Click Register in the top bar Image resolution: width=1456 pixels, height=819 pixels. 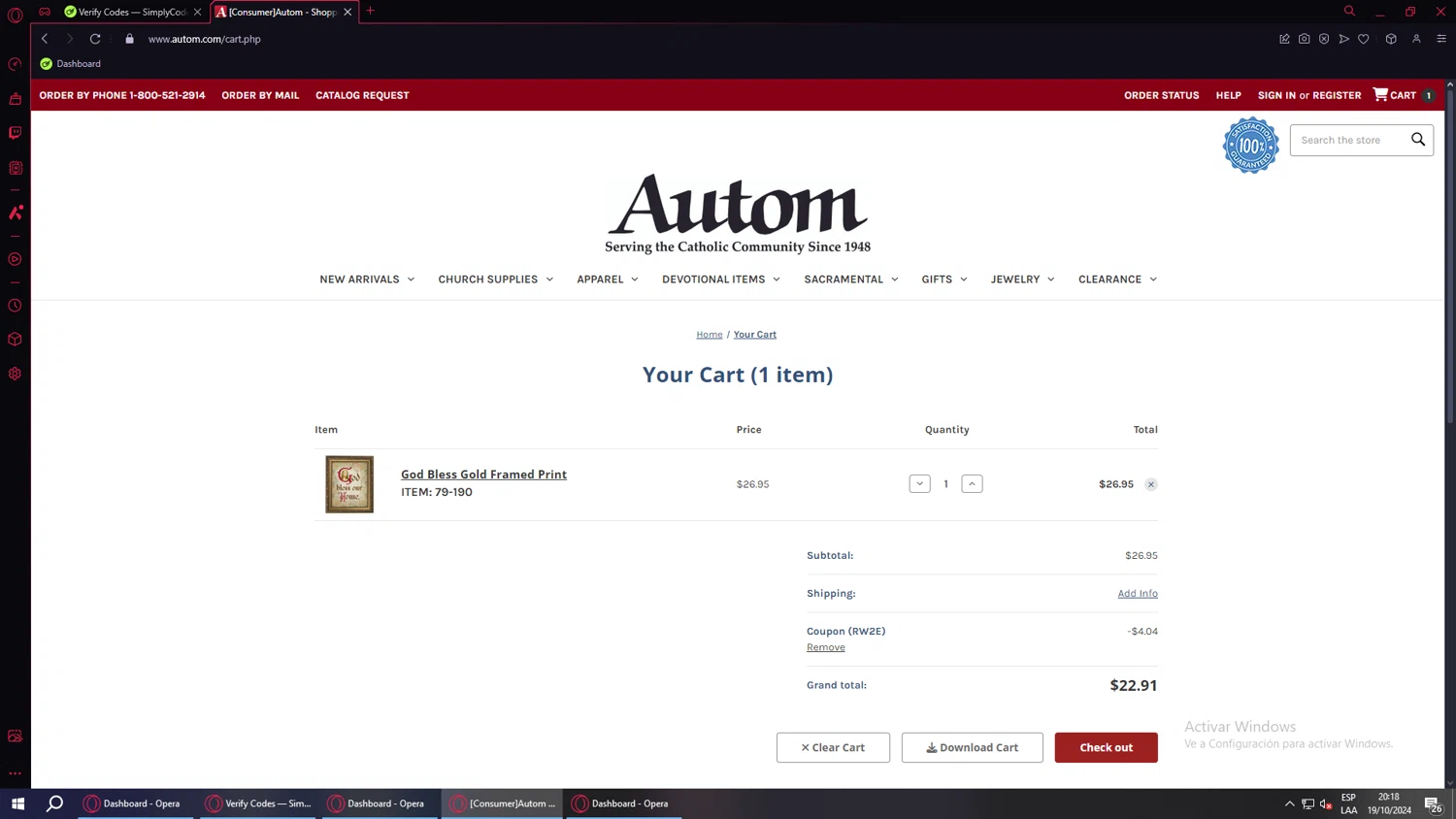pos(1337,95)
